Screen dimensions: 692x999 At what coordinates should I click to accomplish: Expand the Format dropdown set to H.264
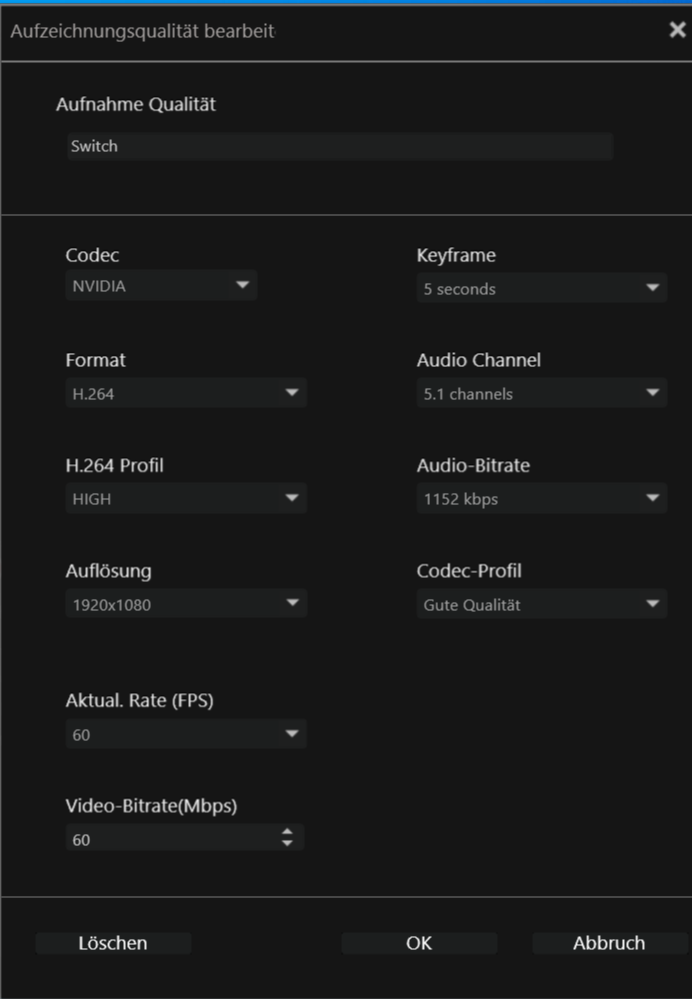tap(185, 394)
